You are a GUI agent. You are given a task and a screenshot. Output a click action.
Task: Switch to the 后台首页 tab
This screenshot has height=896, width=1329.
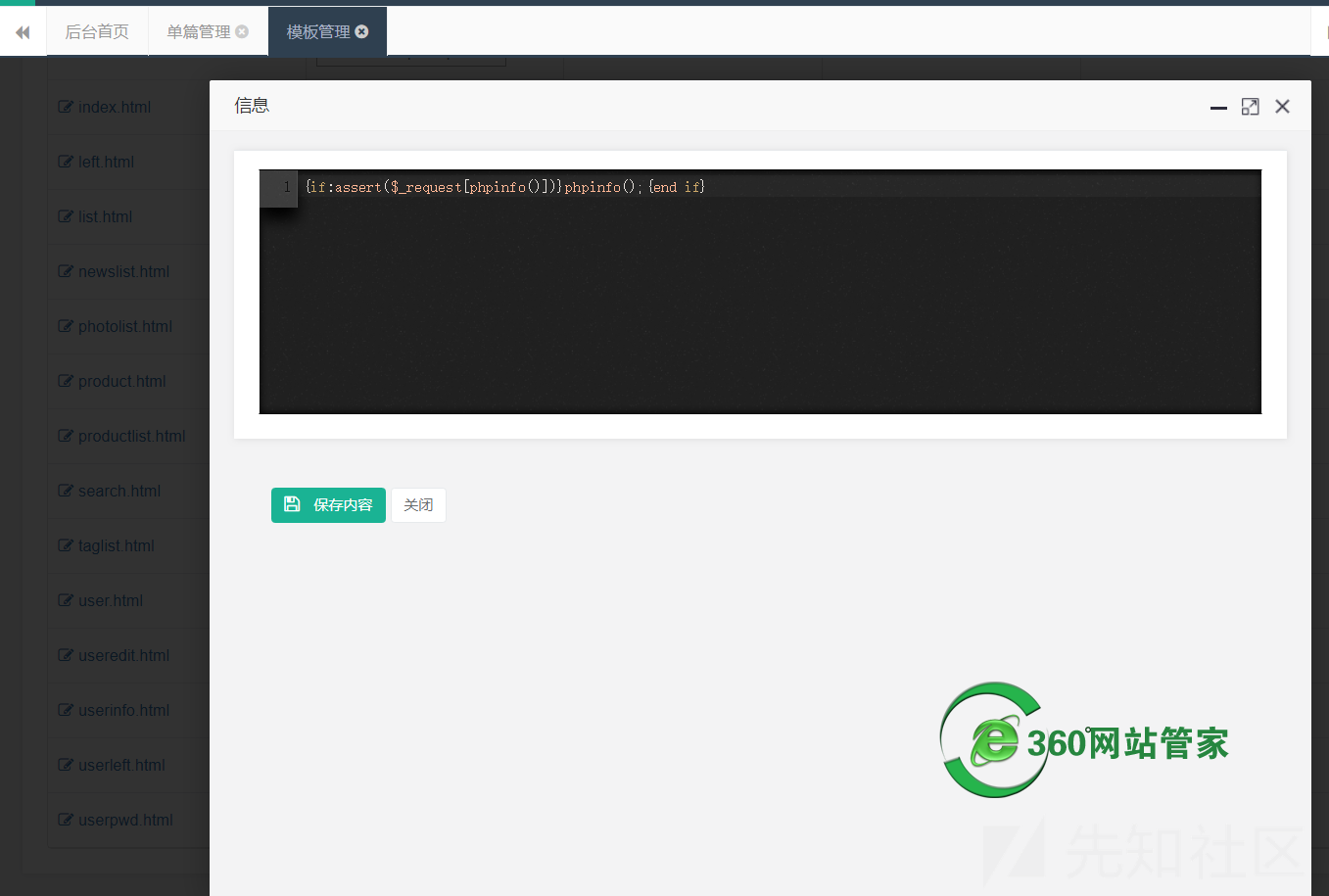tap(97, 31)
